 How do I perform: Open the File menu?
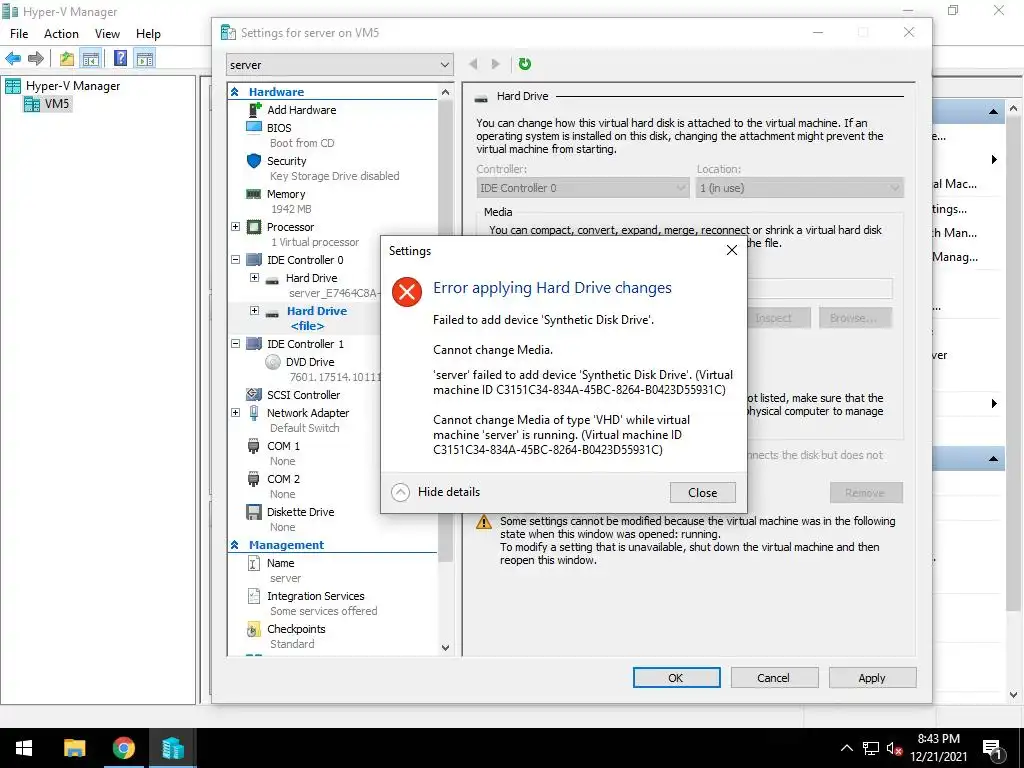(x=19, y=34)
